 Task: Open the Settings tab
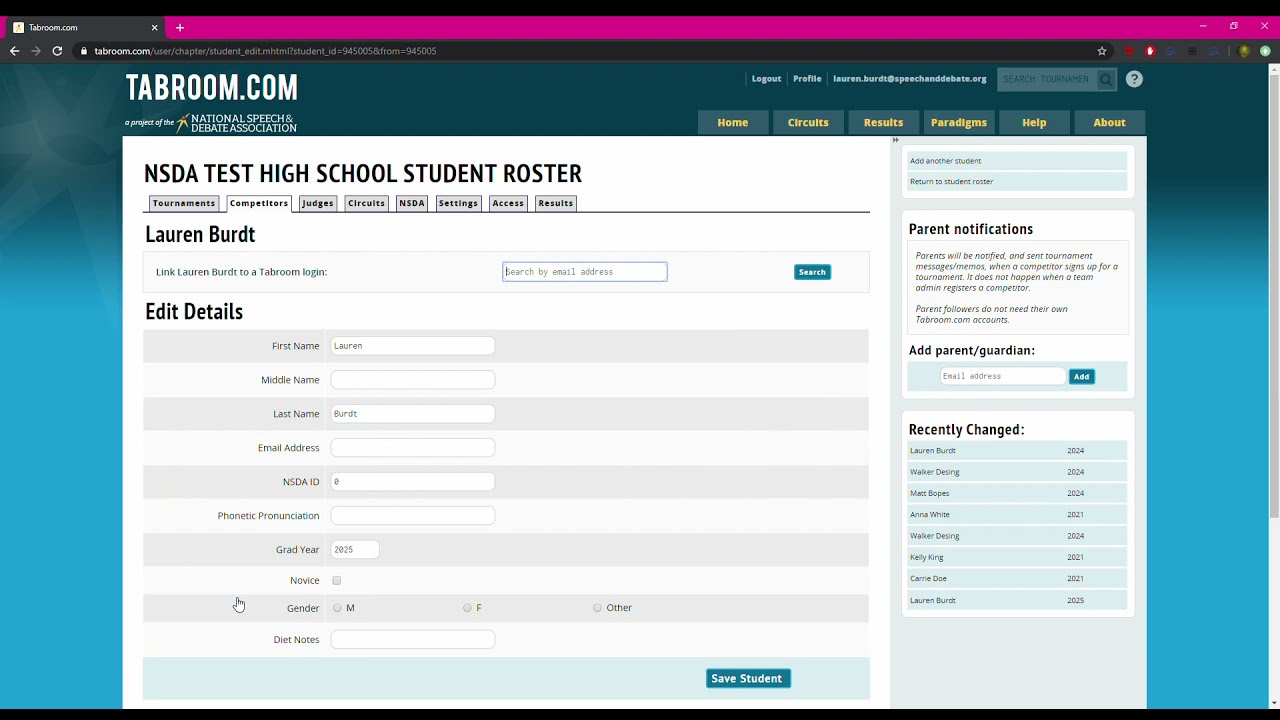[x=458, y=203]
